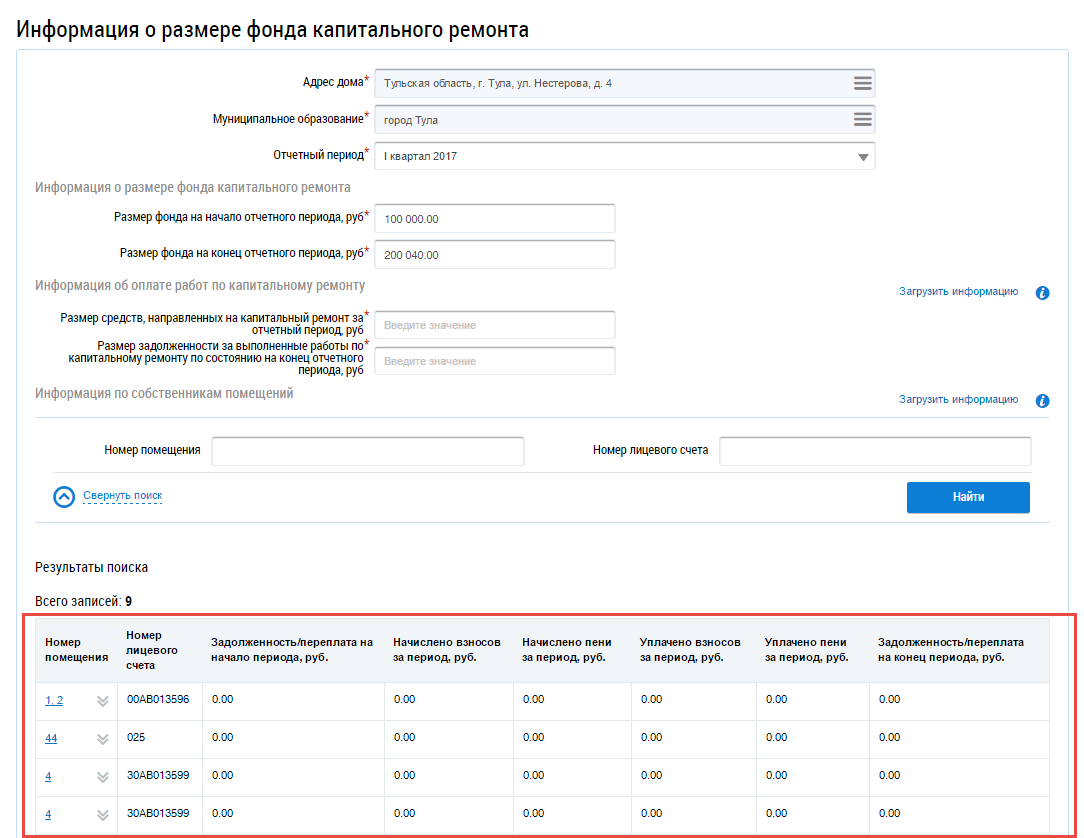Click the funds directed to capital repair field
Image resolution: width=1084 pixels, height=838 pixels.
(495, 325)
